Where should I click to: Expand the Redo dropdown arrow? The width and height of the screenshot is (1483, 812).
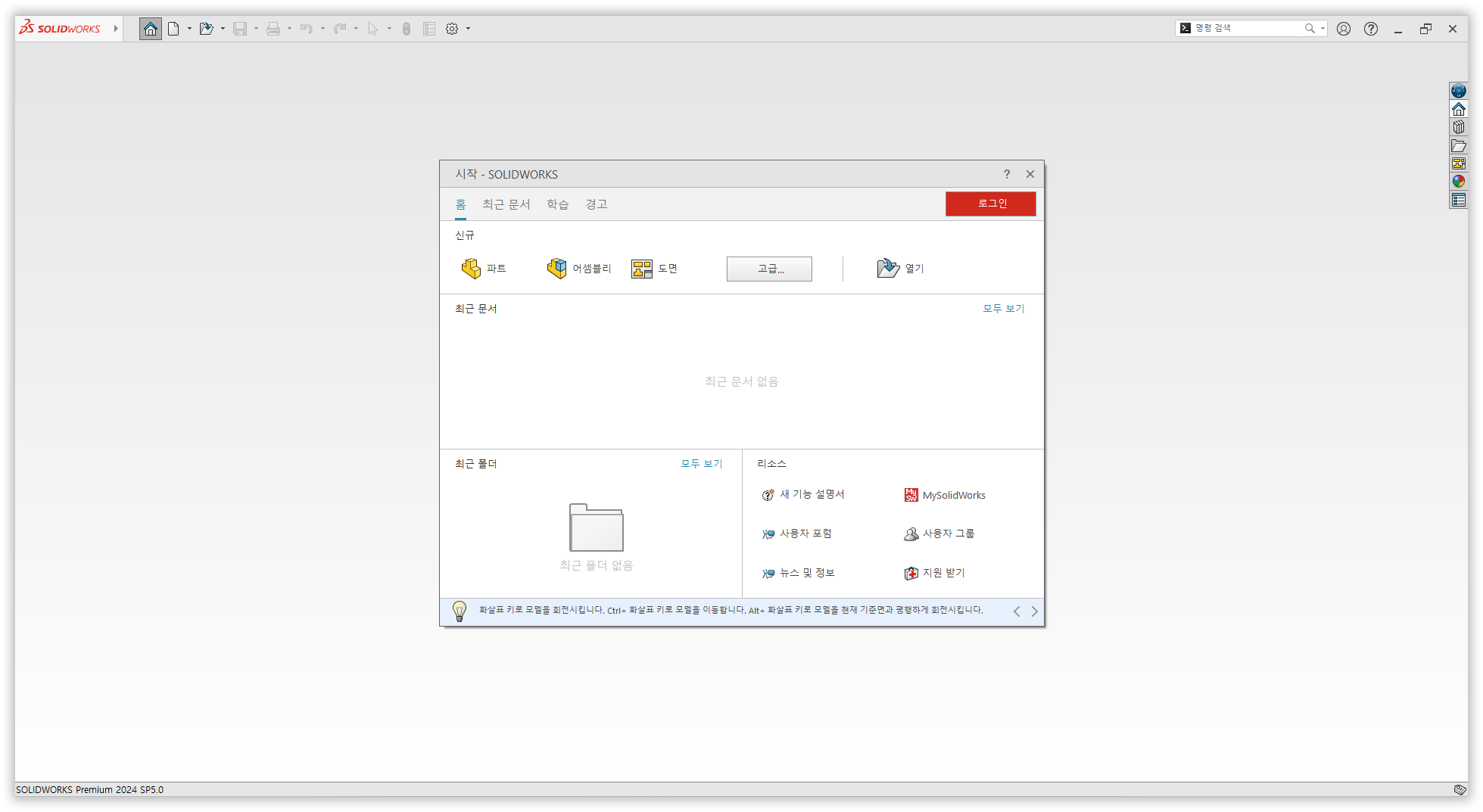point(356,29)
